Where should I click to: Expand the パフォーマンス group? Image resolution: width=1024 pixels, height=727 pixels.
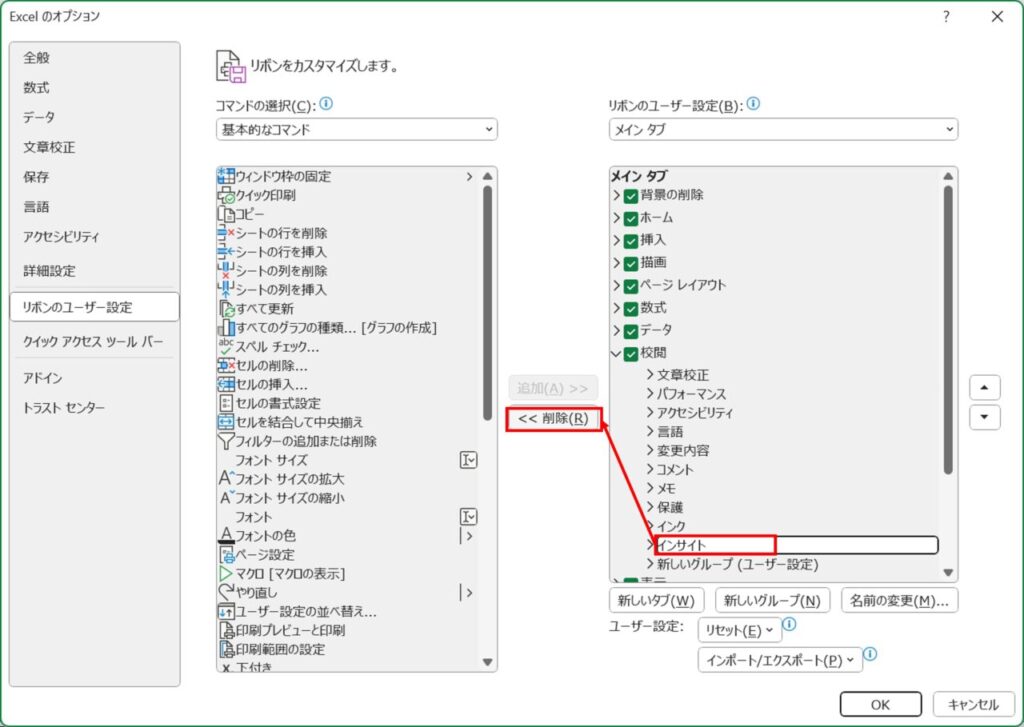coord(650,393)
